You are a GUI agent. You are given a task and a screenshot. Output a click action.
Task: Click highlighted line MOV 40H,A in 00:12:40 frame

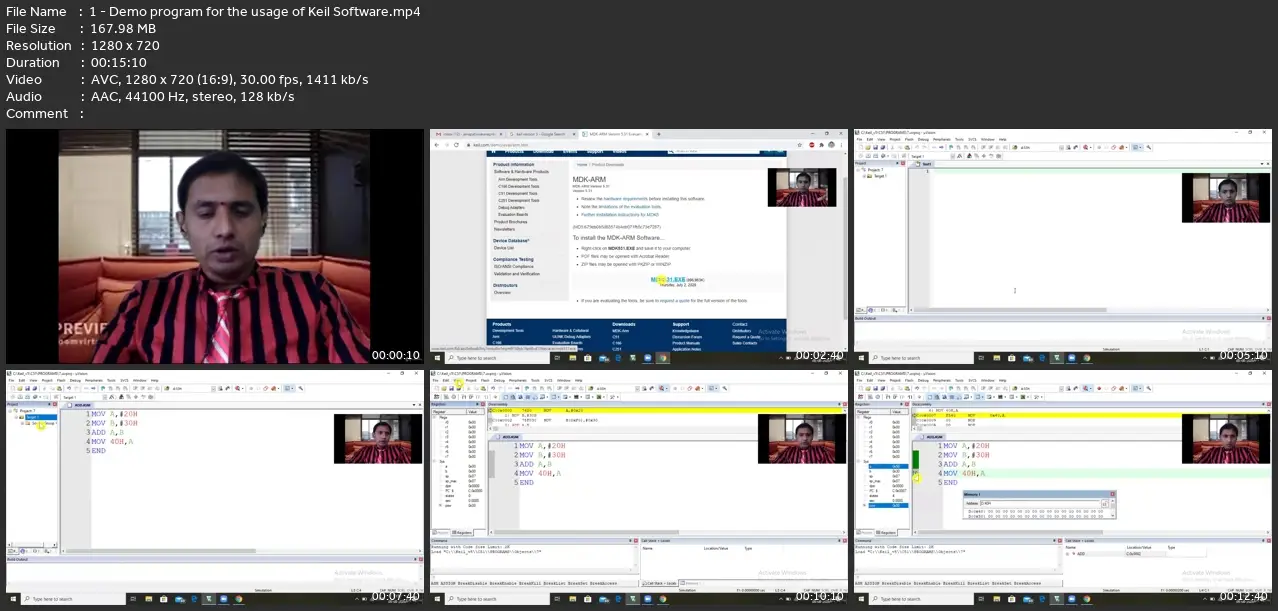(965, 474)
